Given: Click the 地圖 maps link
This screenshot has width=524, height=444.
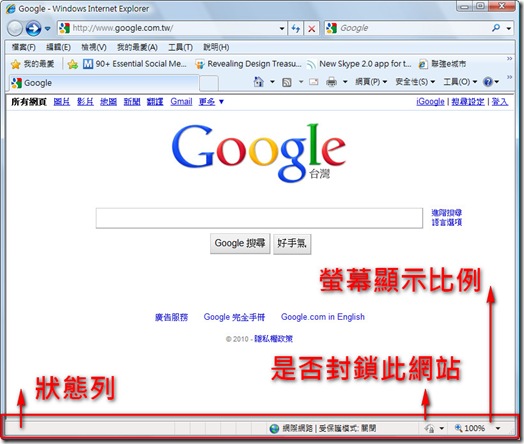Looking at the screenshot, I should [x=108, y=102].
